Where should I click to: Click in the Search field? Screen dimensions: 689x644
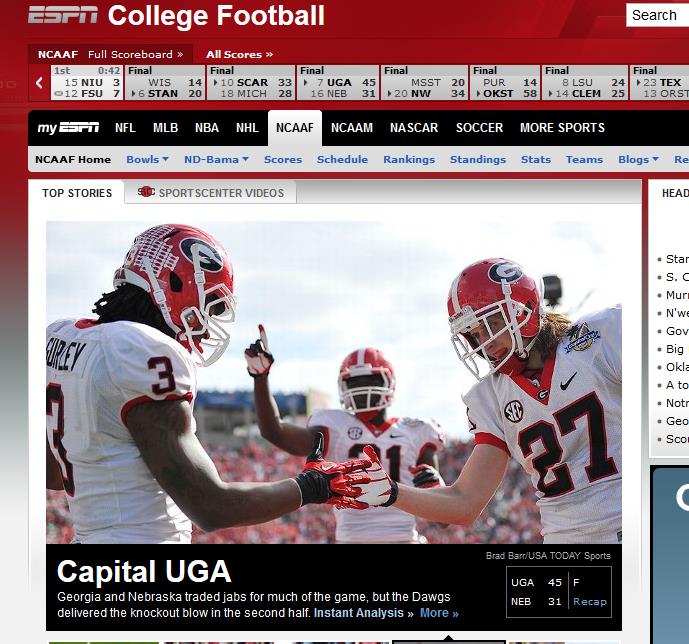(x=657, y=15)
